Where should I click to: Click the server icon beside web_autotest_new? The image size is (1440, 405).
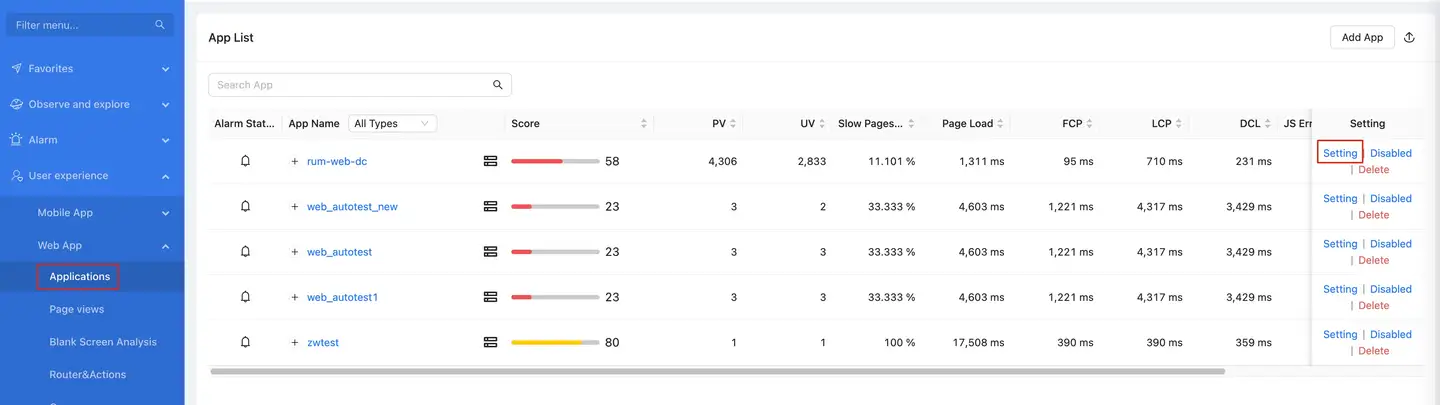[x=490, y=206]
